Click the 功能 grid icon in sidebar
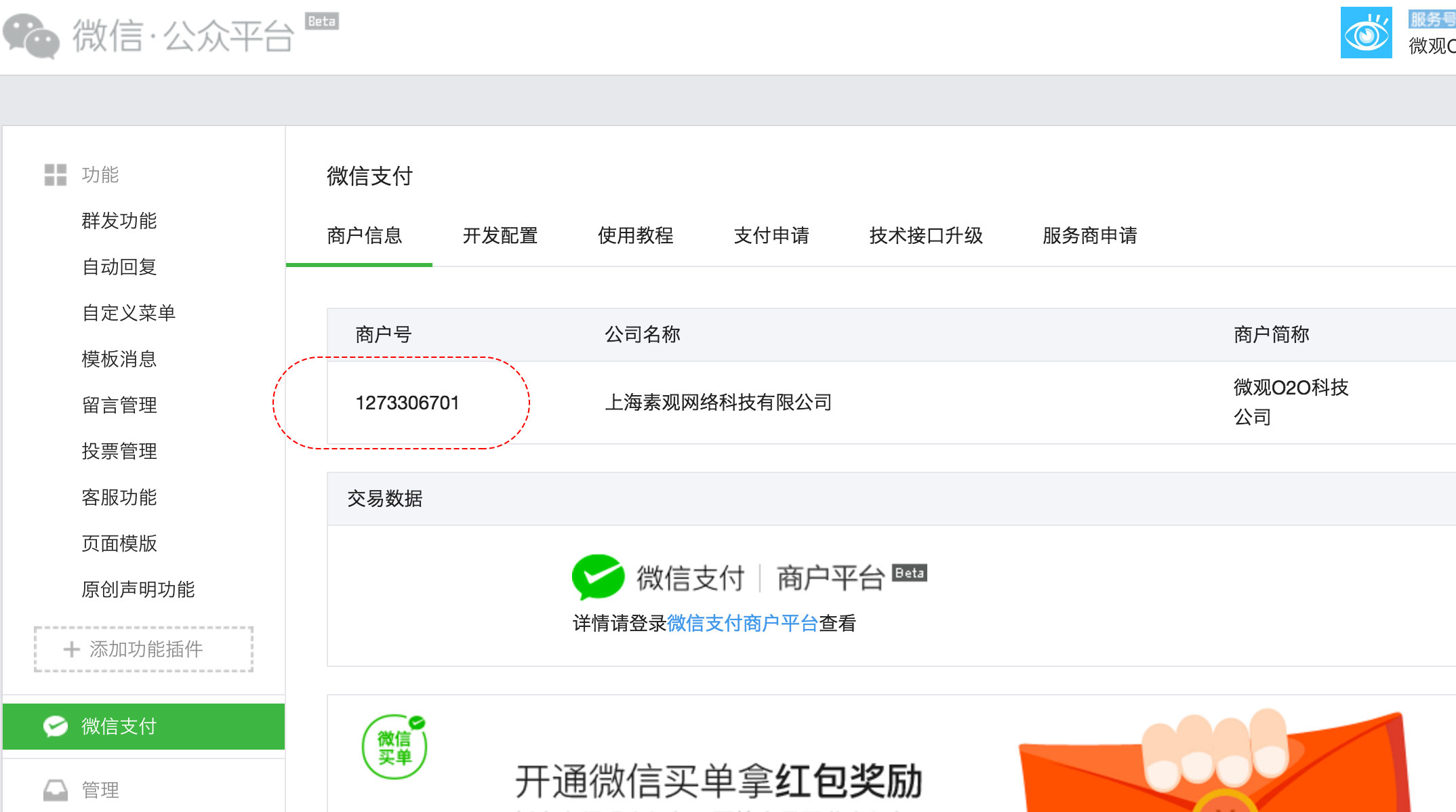The height and width of the screenshot is (812, 1456). click(55, 174)
